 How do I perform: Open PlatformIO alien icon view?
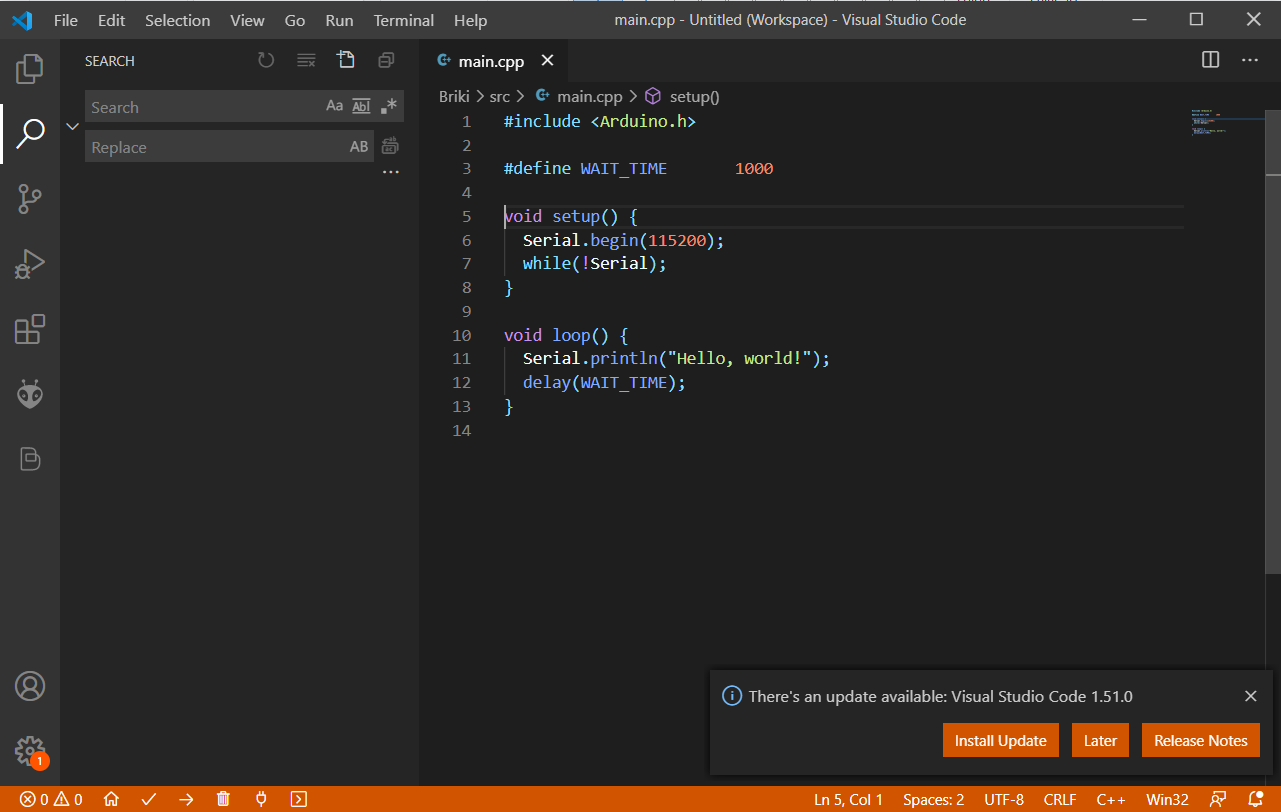pos(30,394)
